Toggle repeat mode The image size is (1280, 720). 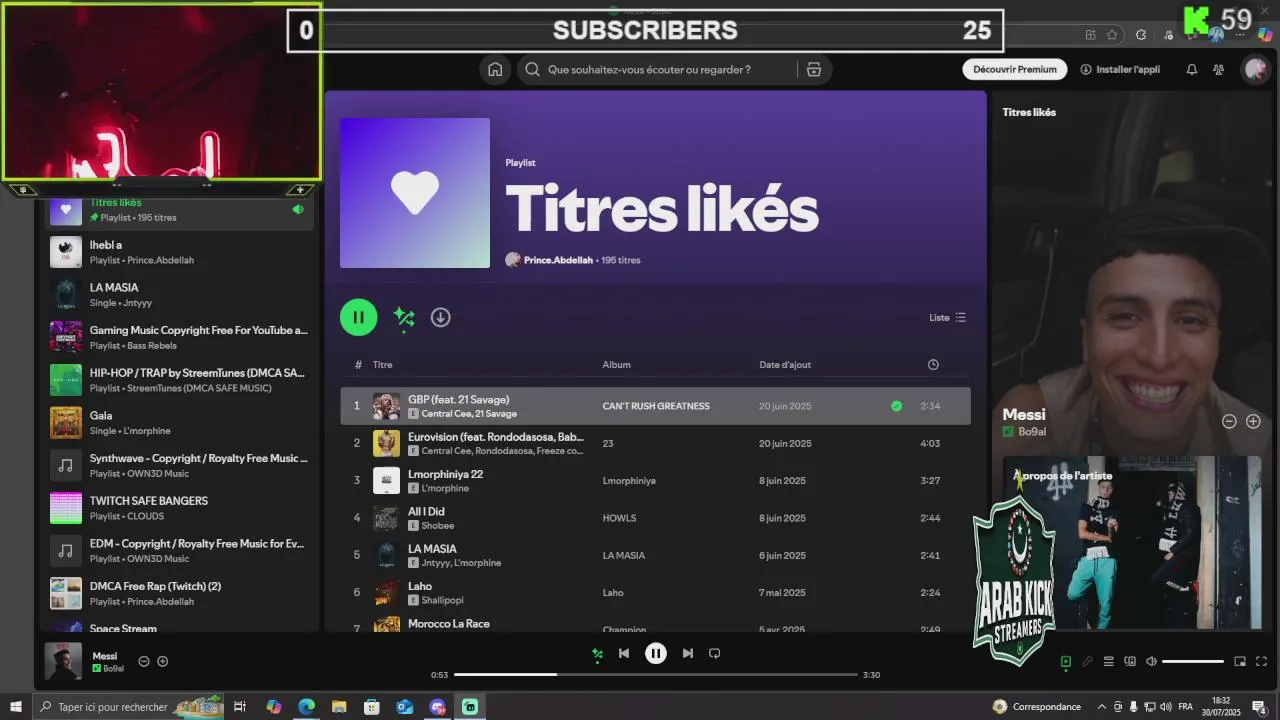pos(714,653)
